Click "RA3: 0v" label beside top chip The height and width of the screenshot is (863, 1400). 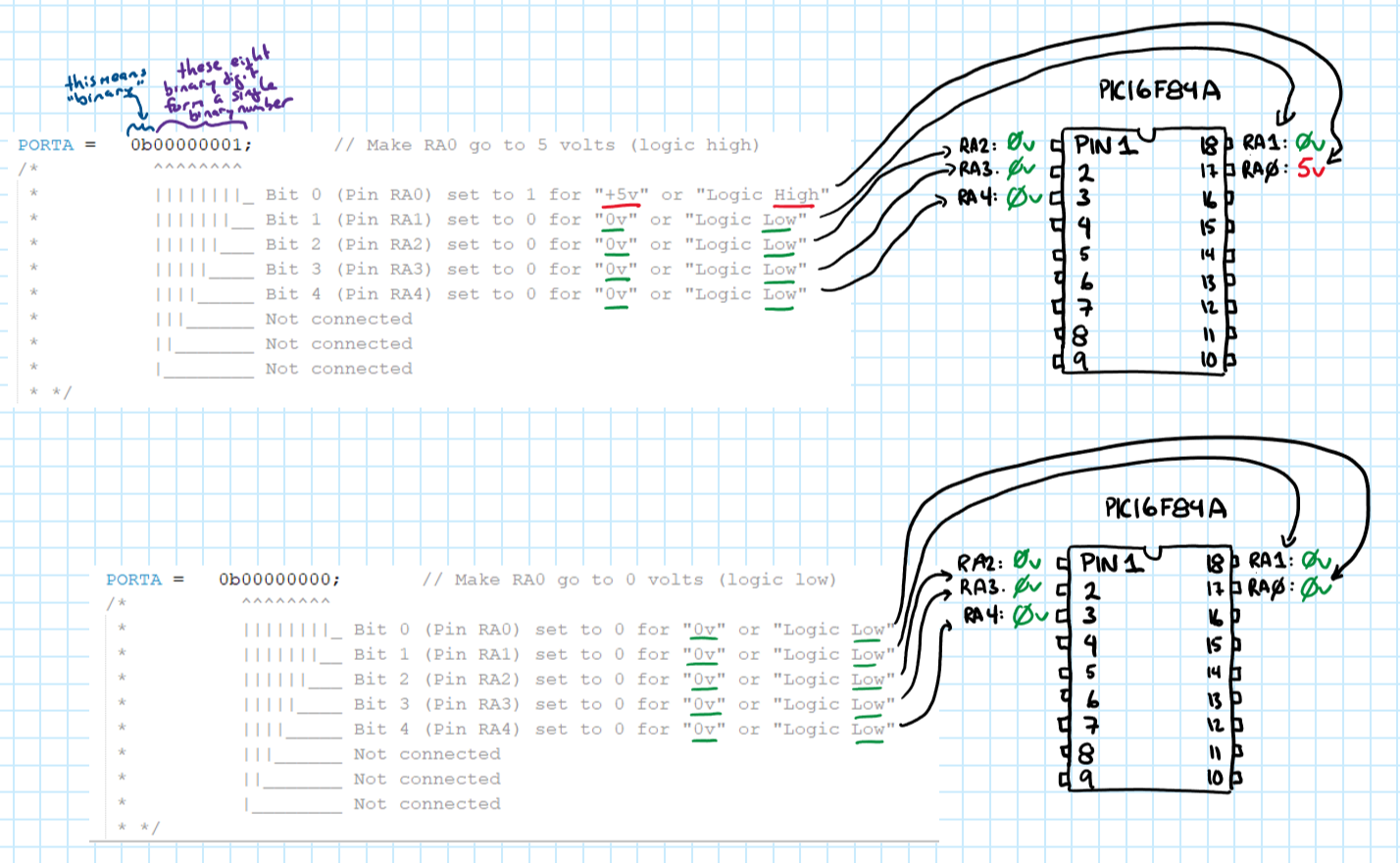click(997, 169)
